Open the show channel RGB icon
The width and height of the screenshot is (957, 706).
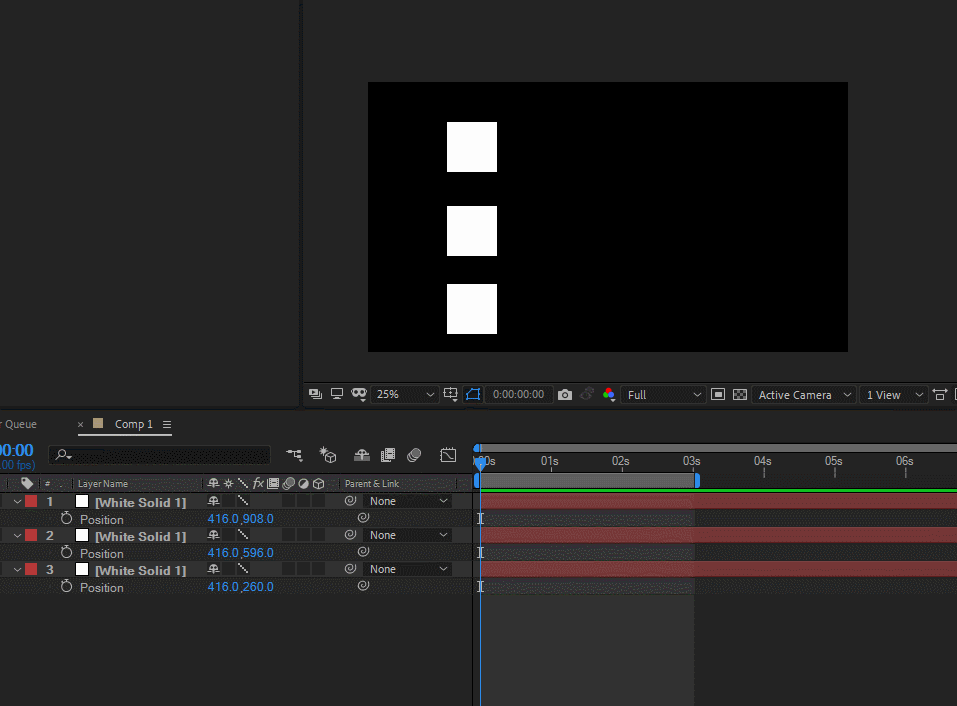point(609,395)
